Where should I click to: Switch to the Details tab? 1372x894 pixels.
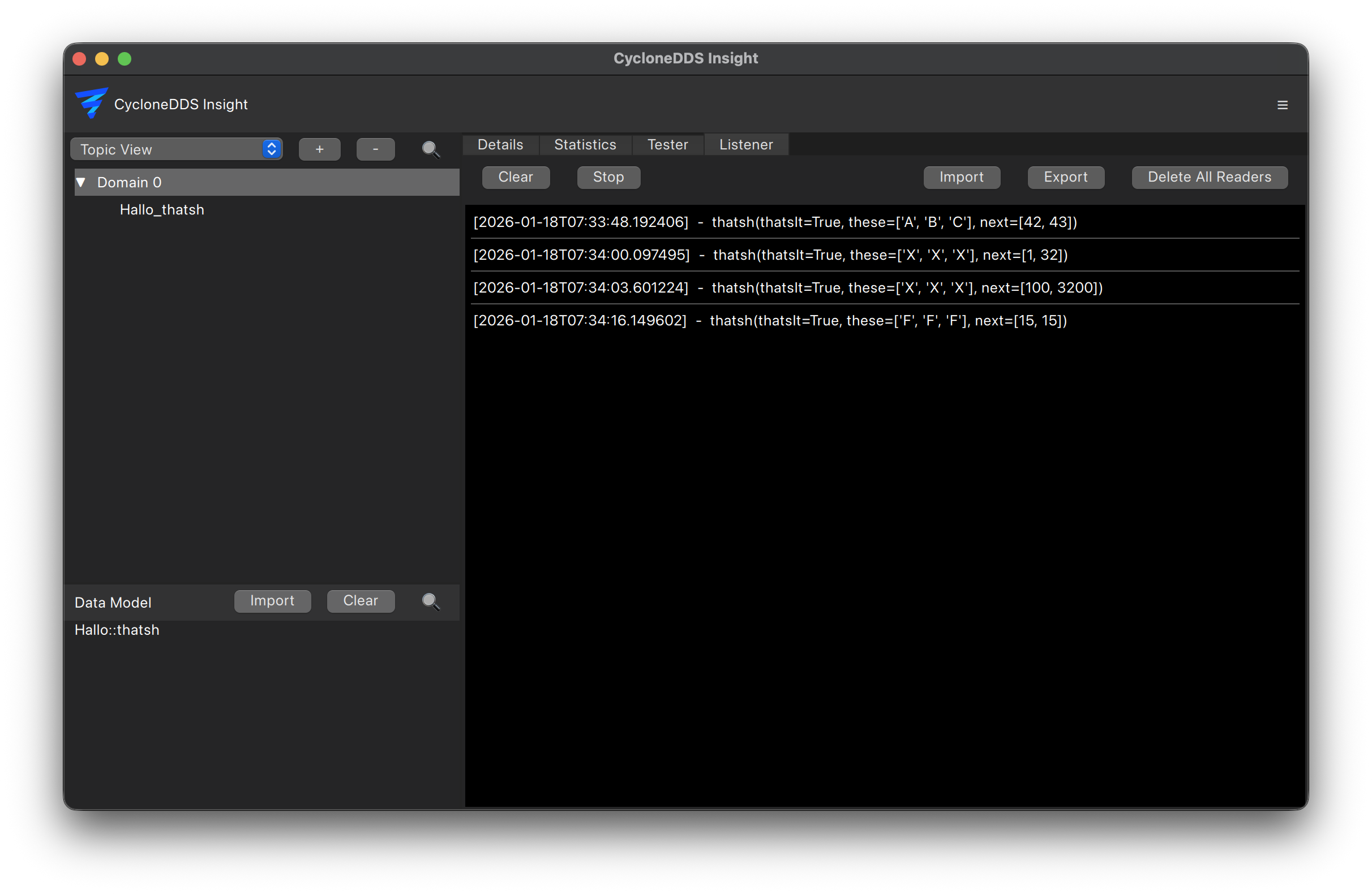[x=500, y=145]
